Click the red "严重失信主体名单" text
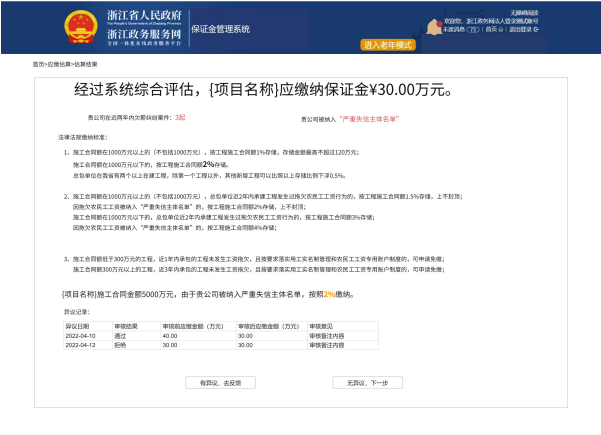The height and width of the screenshot is (435, 601). (x=369, y=119)
